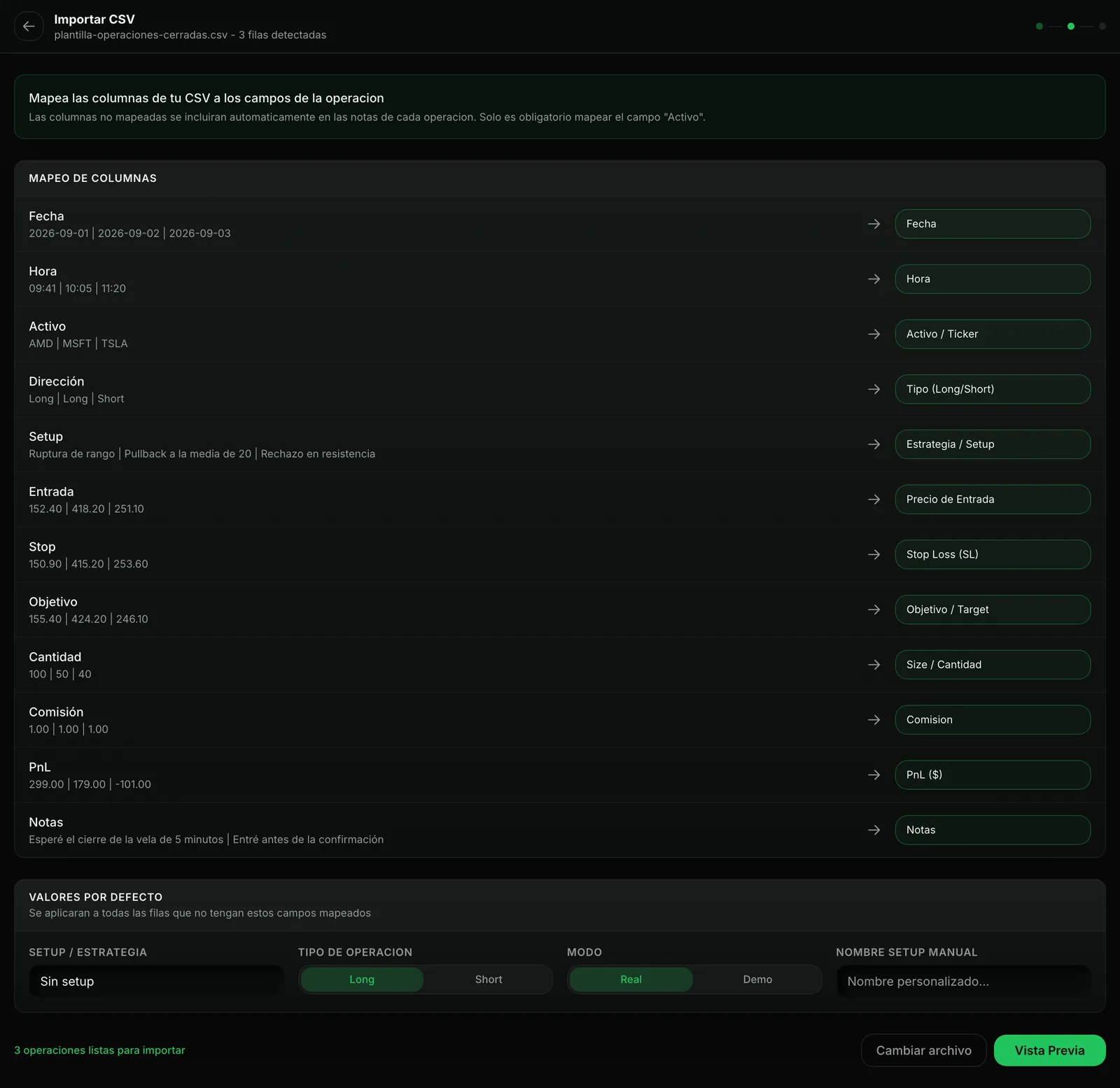Screen dimensions: 1120x1088
Task: Click the '299.00 | 179.00 | -101.00' PnL values
Action: [90, 784]
